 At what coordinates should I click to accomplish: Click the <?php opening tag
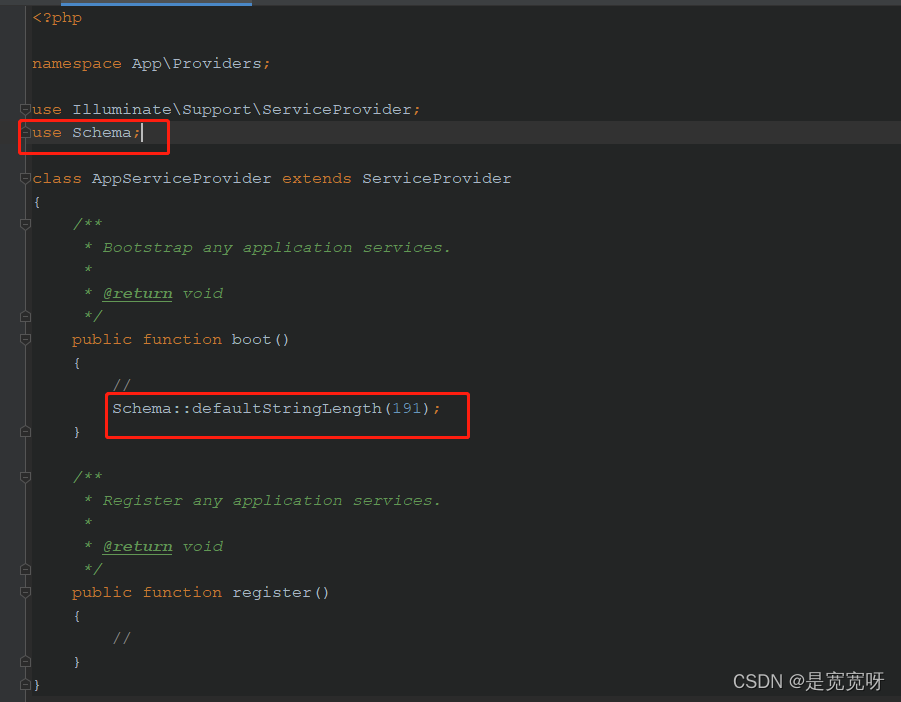pos(57,18)
